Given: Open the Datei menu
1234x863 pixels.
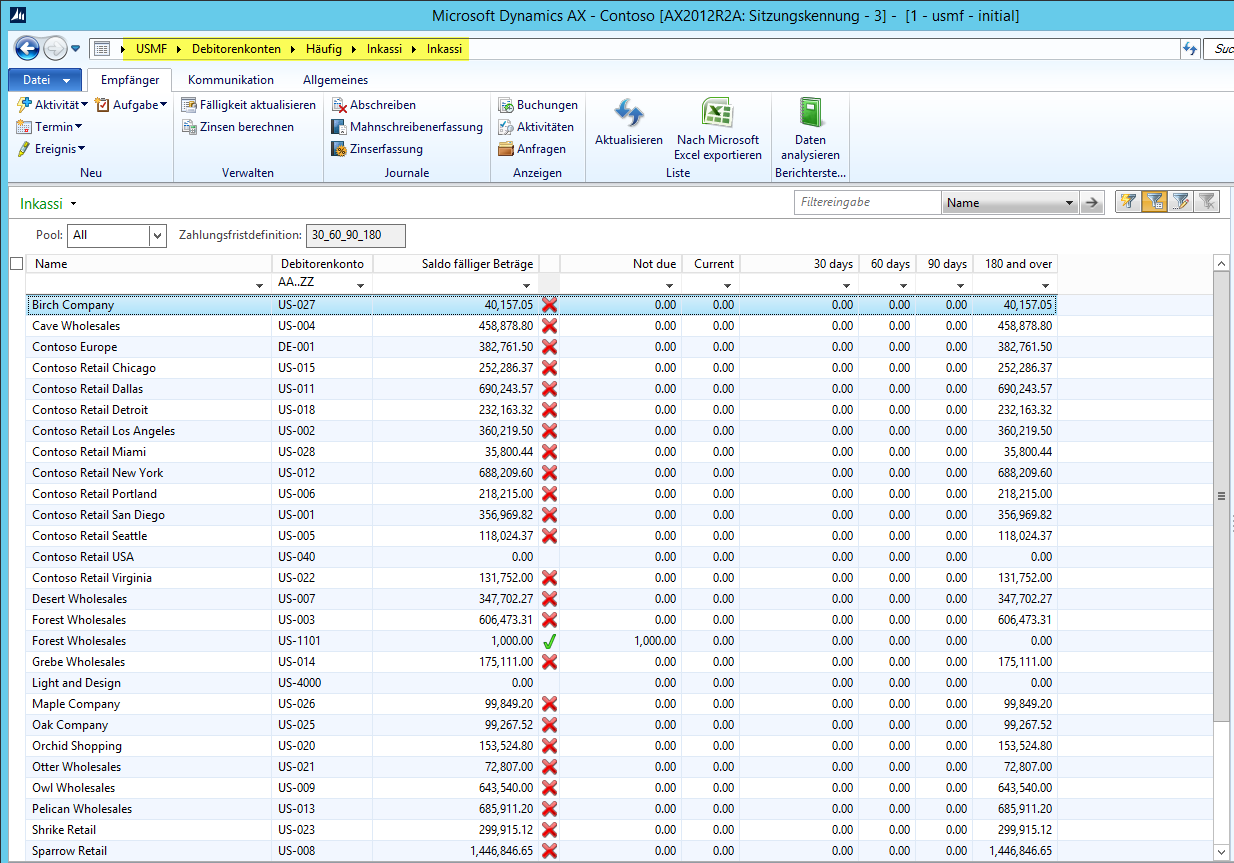Looking at the screenshot, I should [x=44, y=80].
